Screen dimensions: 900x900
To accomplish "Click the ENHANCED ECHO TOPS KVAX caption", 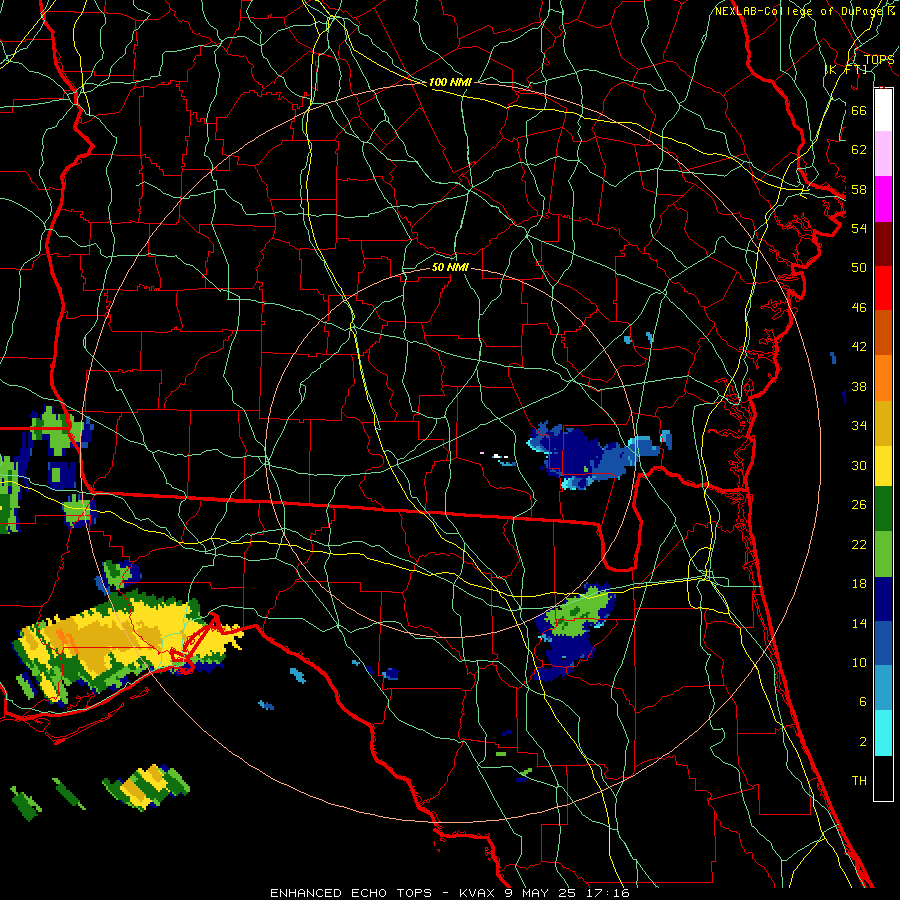I will click(450, 893).
